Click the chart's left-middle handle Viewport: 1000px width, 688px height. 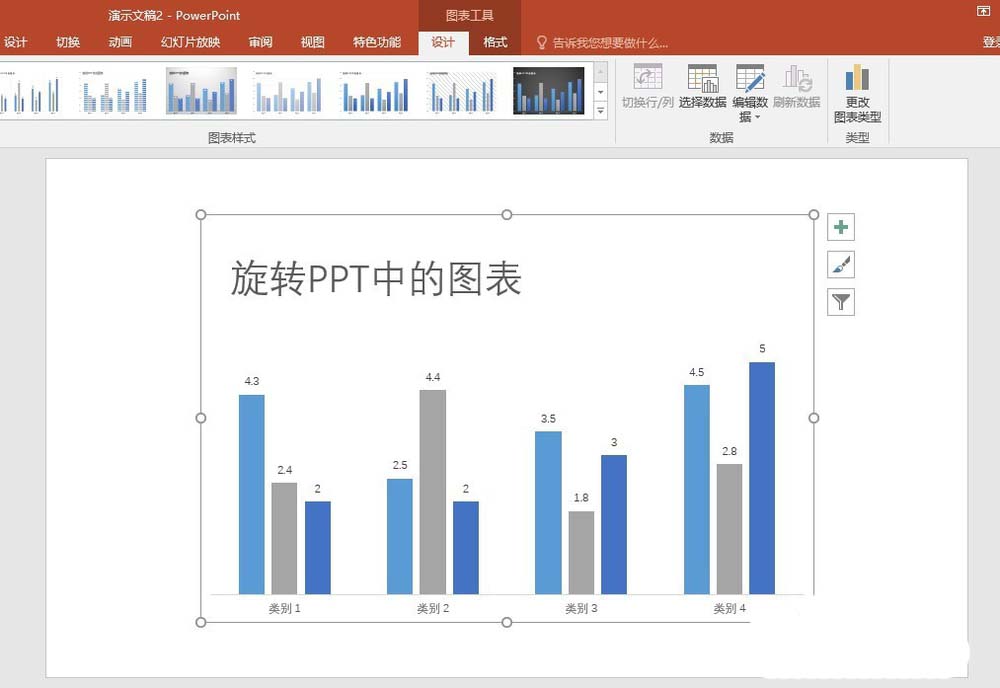[x=201, y=418]
